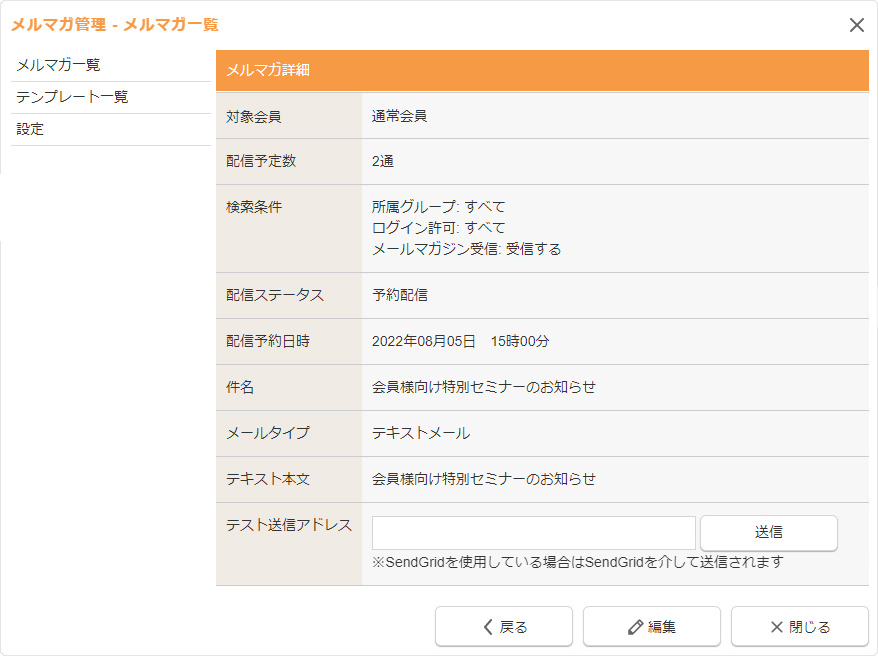Click the back chevron icon beside 戻る
Viewport: 878px width, 658px height.
click(x=488, y=627)
